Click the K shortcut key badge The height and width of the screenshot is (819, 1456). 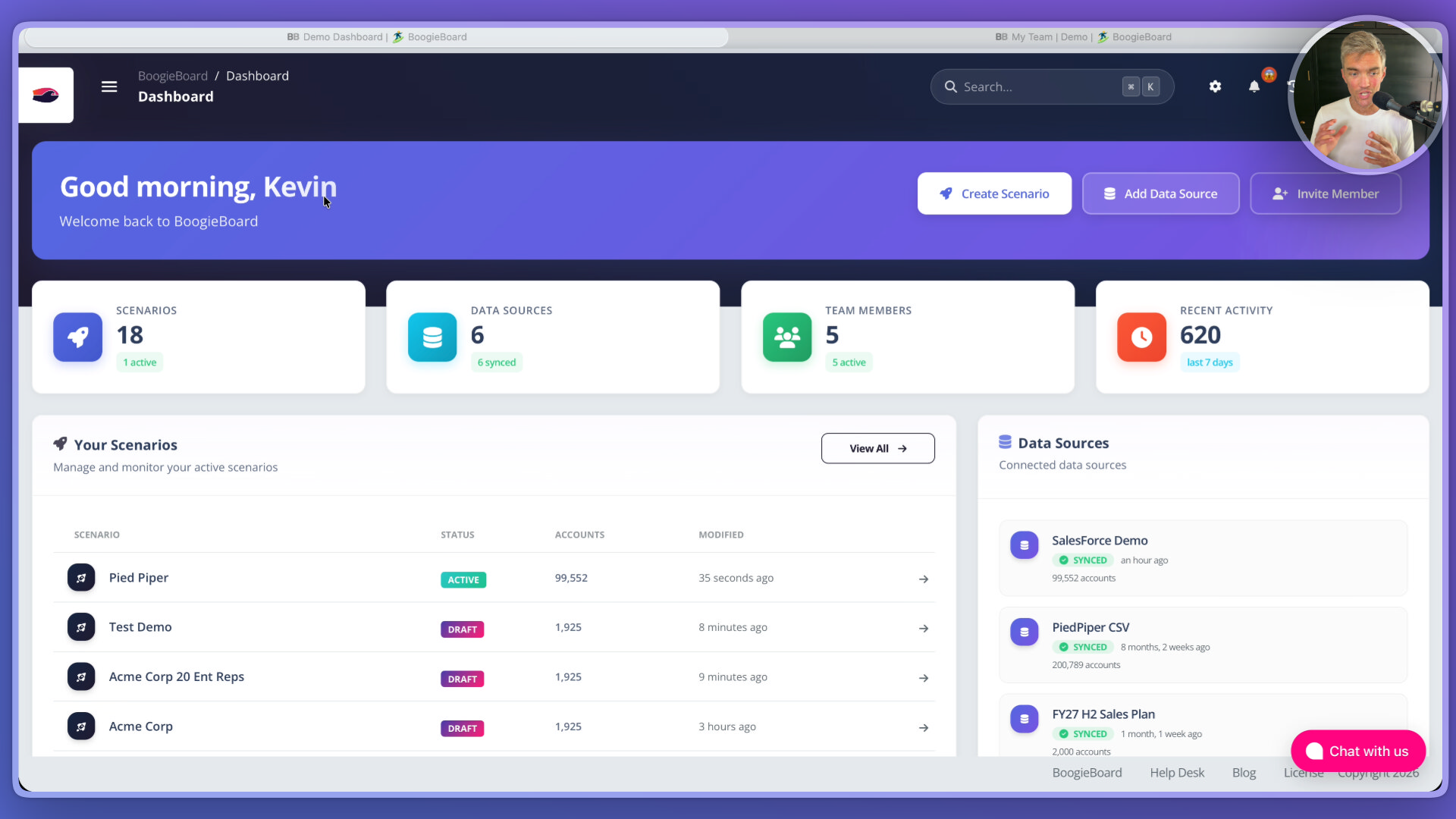pos(1150,86)
